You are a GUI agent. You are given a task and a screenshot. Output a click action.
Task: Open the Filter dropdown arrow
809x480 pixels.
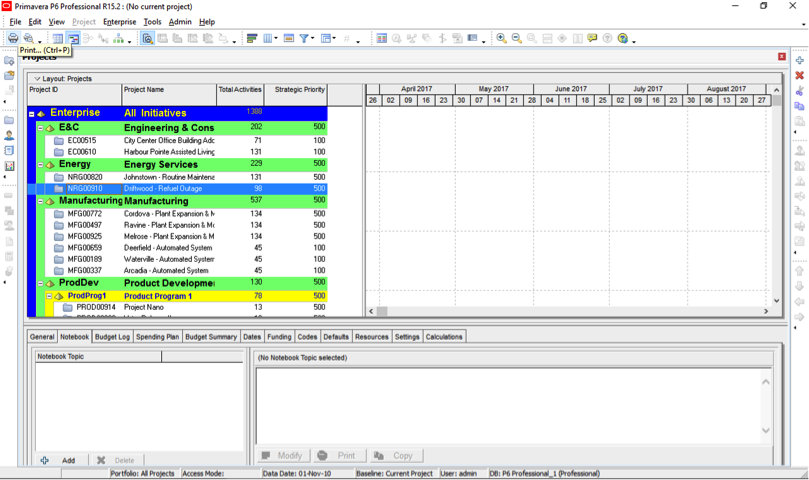tap(312, 39)
